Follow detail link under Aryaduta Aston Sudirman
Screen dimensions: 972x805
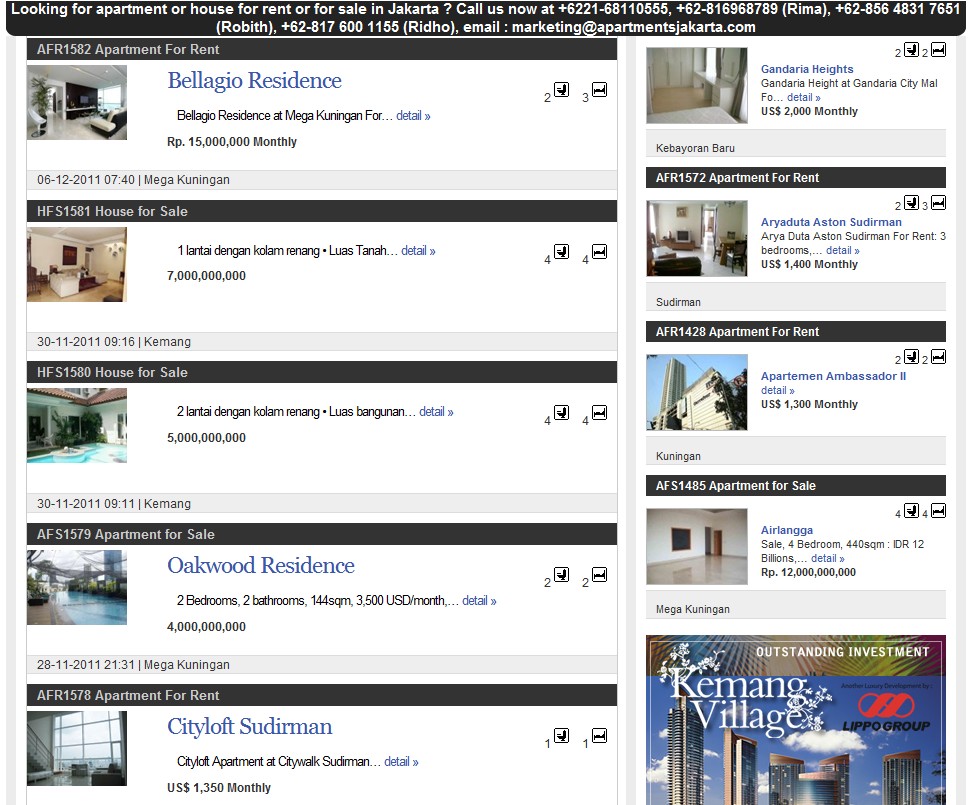(x=842, y=250)
